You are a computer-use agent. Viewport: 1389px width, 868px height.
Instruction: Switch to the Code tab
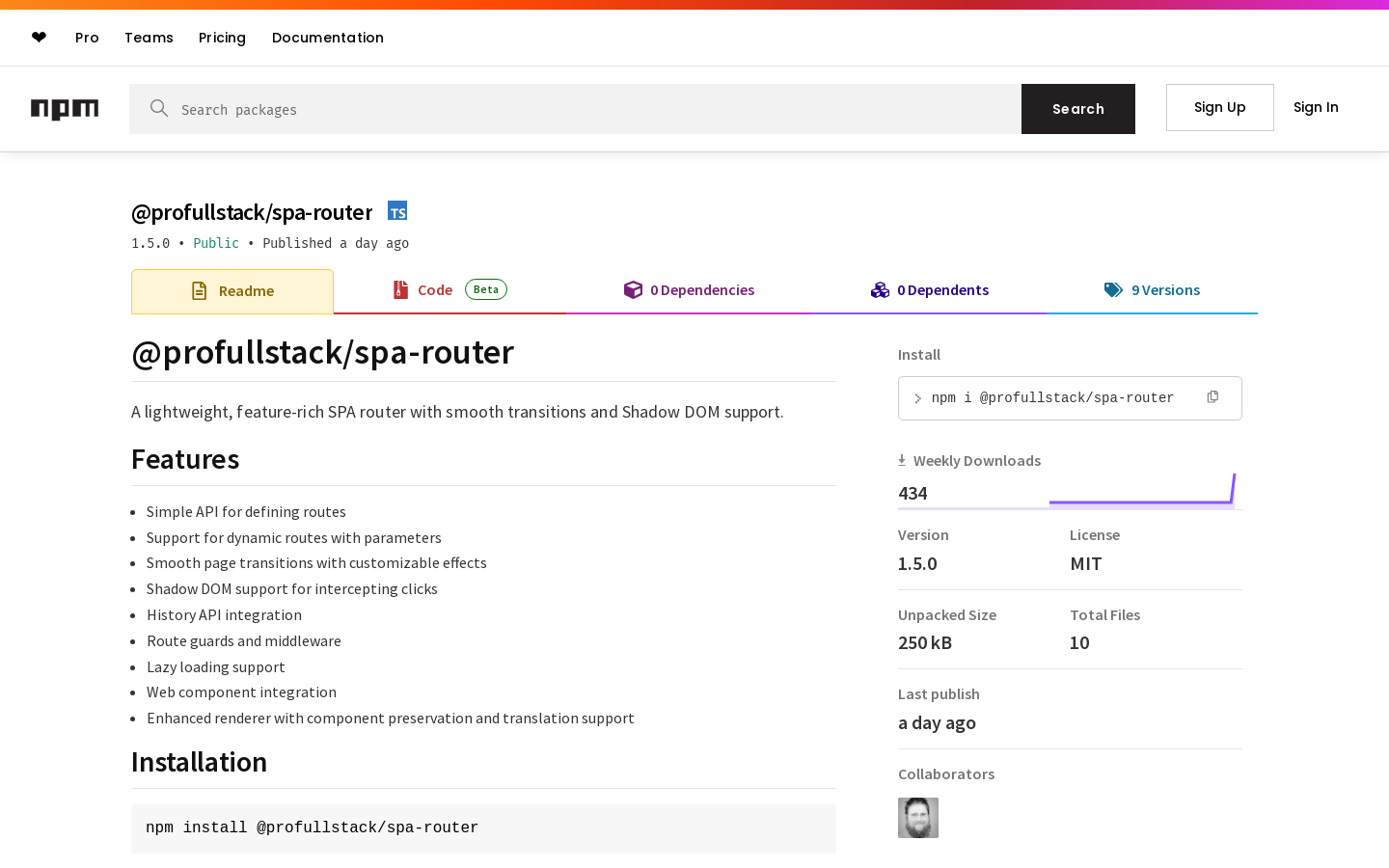pos(449,290)
